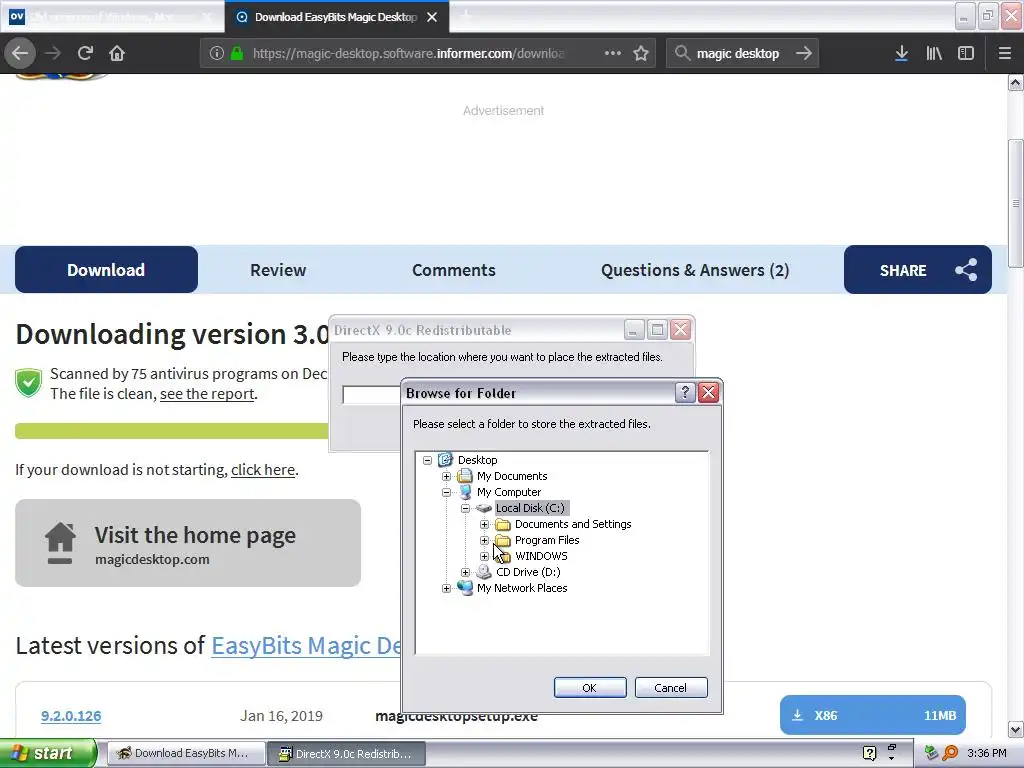Bookmark this page with the star icon

click(641, 53)
